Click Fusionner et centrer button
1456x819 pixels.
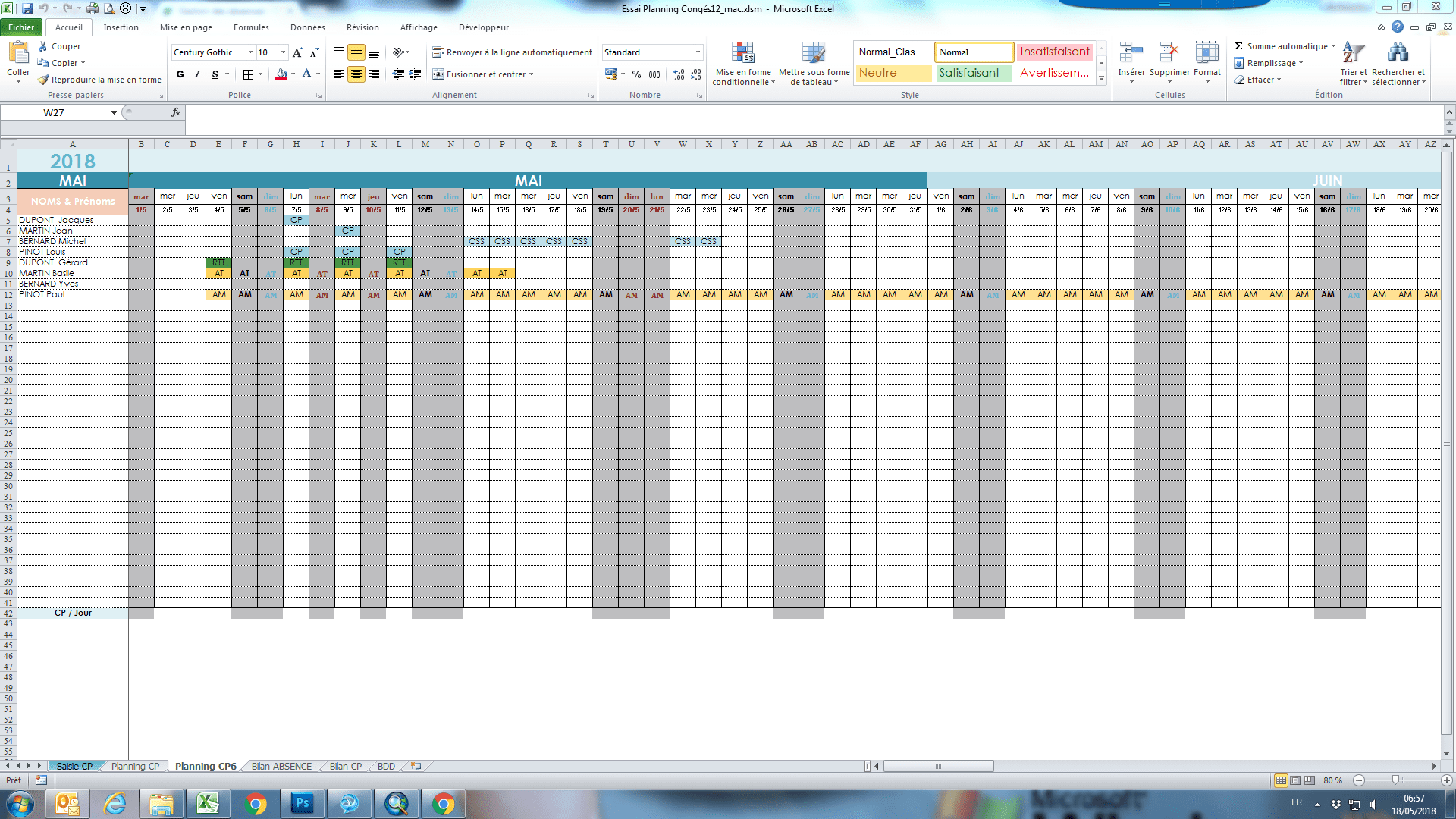[482, 74]
